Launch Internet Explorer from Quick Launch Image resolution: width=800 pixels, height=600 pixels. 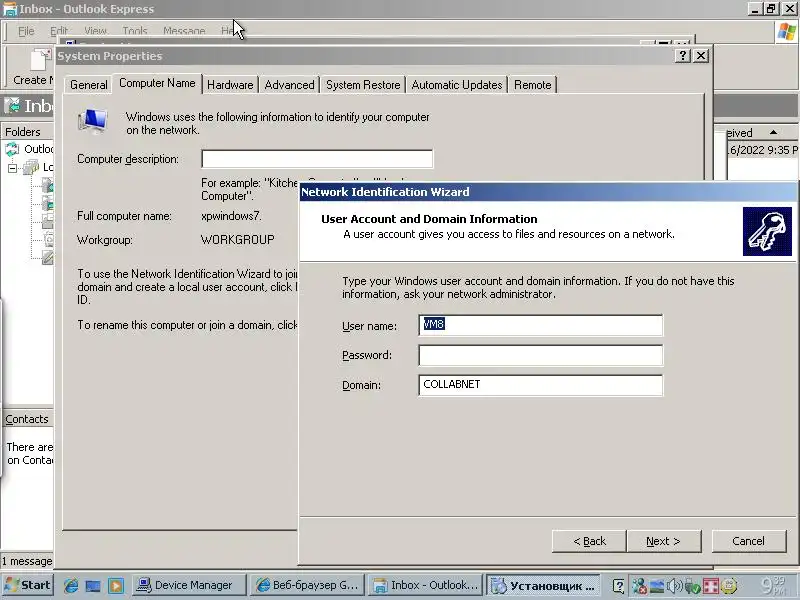[71, 586]
